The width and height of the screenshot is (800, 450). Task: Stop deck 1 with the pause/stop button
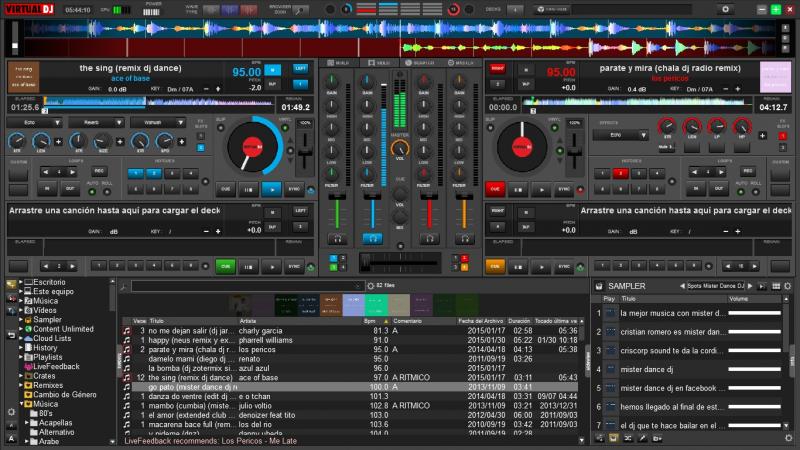pyautogui.click(x=248, y=189)
